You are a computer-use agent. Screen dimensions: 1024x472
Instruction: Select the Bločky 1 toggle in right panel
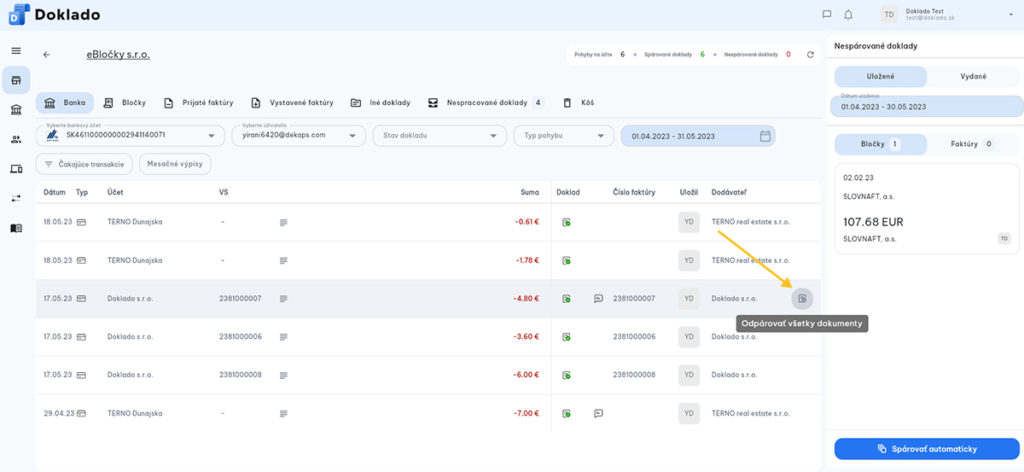coord(880,144)
